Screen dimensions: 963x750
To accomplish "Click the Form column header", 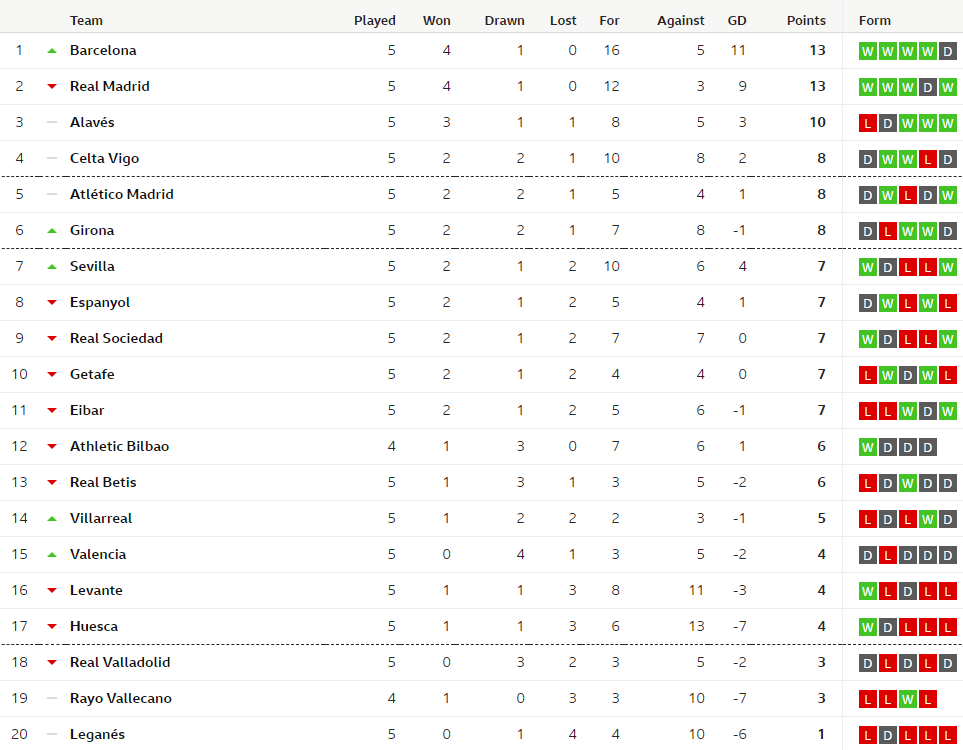I will [x=875, y=21].
